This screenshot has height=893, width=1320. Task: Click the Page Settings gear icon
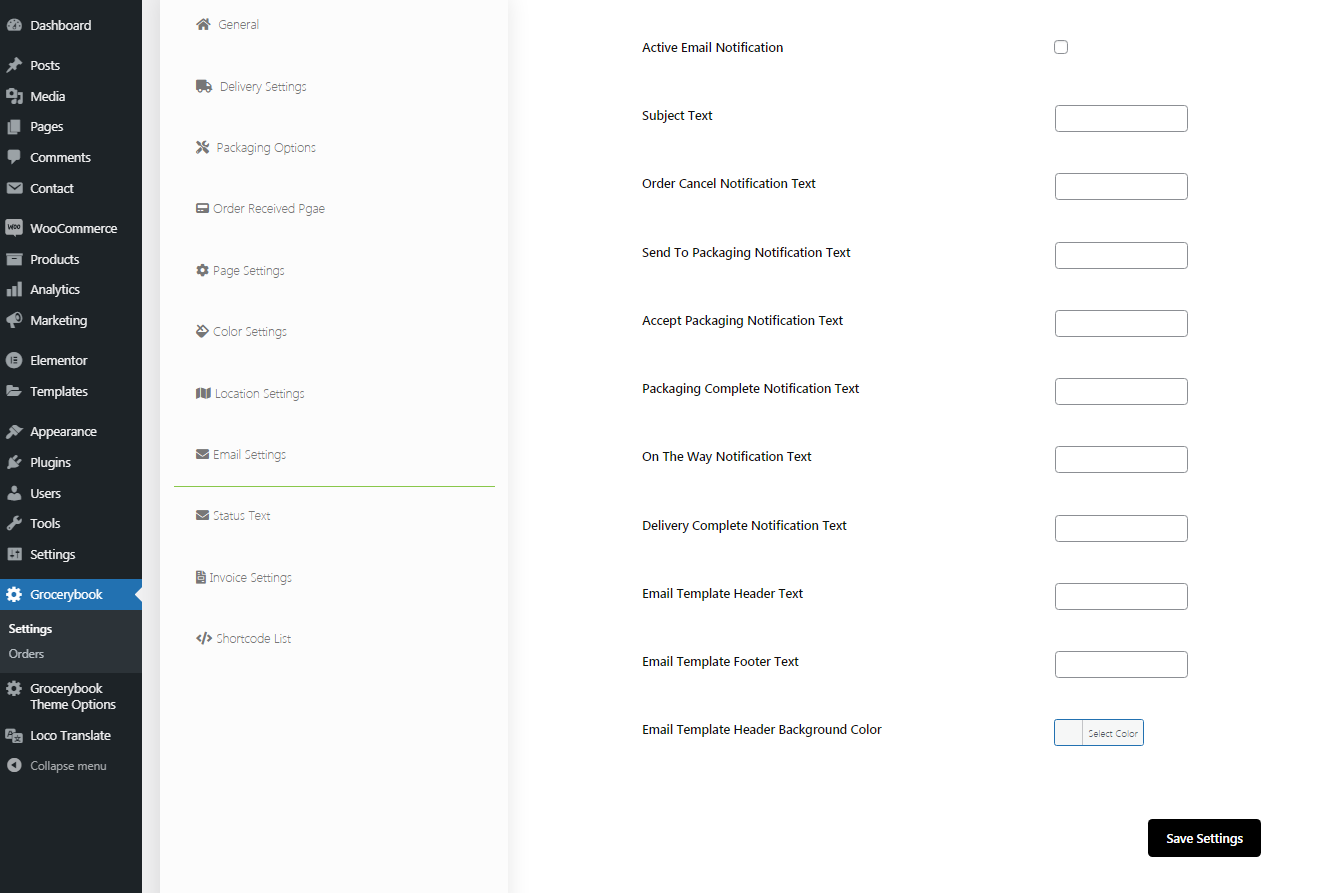[x=202, y=270]
